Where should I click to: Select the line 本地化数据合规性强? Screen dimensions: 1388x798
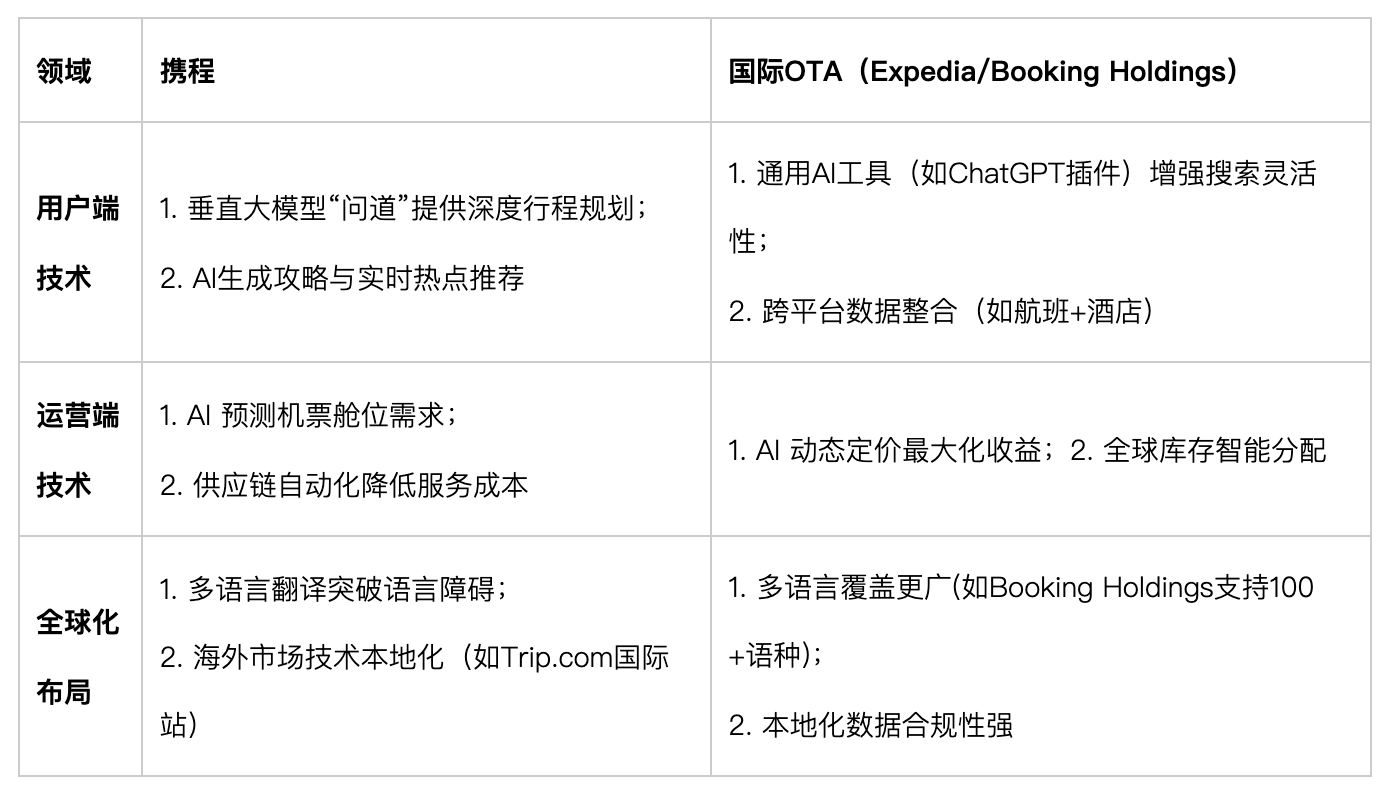871,726
